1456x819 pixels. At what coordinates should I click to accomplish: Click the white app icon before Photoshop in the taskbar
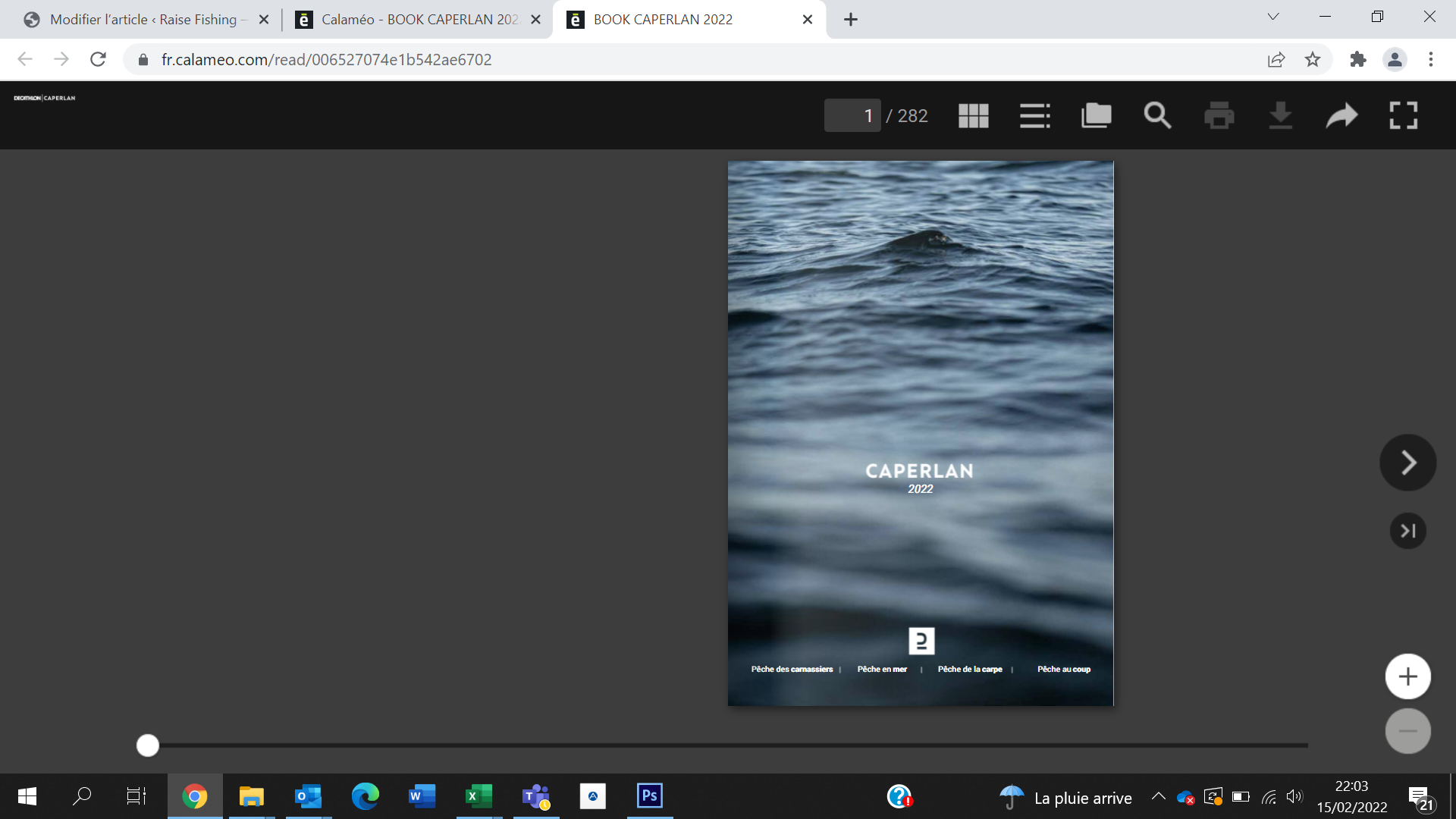coord(593,796)
